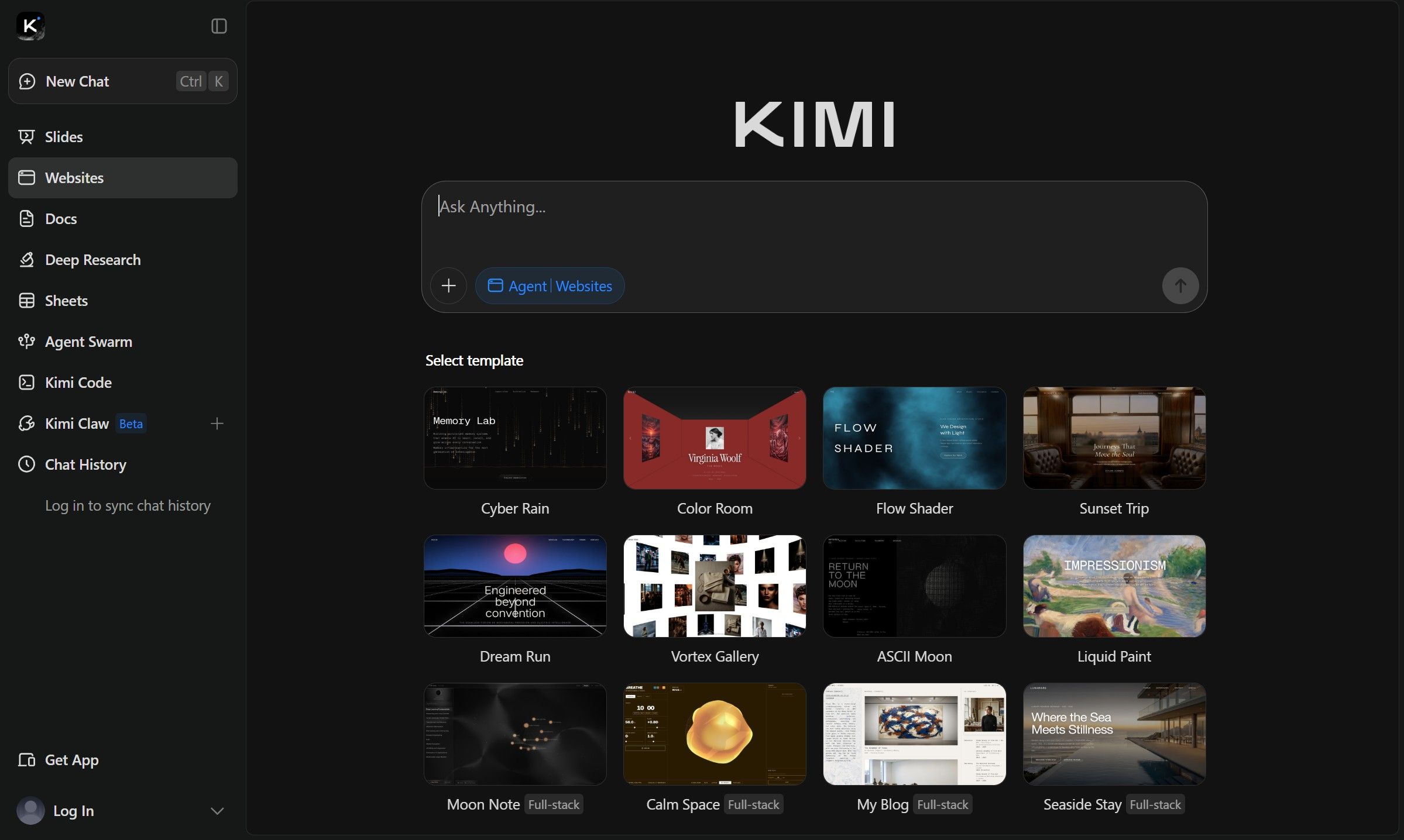
Task: Click the Sheets table icon
Action: click(x=26, y=301)
